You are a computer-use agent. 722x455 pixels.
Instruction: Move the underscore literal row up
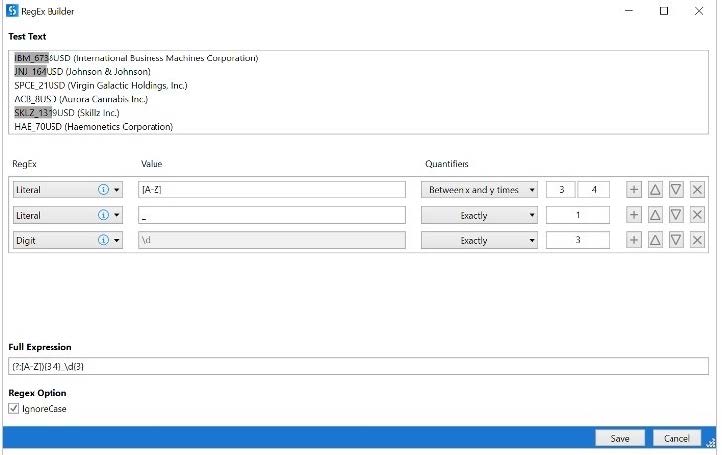[x=655, y=215]
